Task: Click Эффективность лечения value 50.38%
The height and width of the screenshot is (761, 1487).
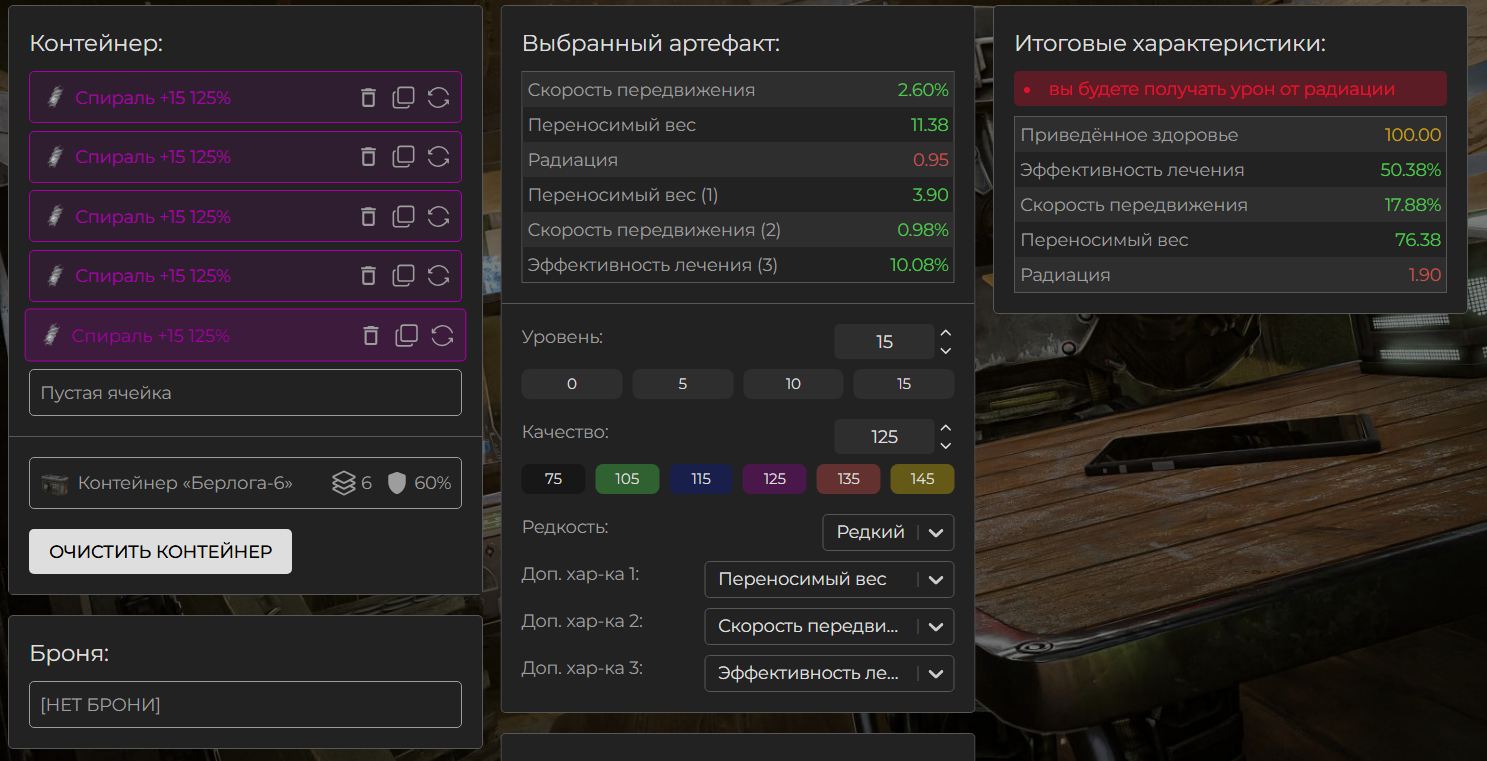Action: (1410, 170)
